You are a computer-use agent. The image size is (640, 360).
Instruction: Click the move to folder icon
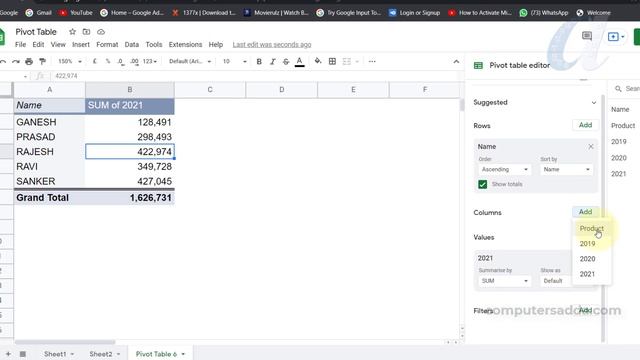[x=87, y=31]
